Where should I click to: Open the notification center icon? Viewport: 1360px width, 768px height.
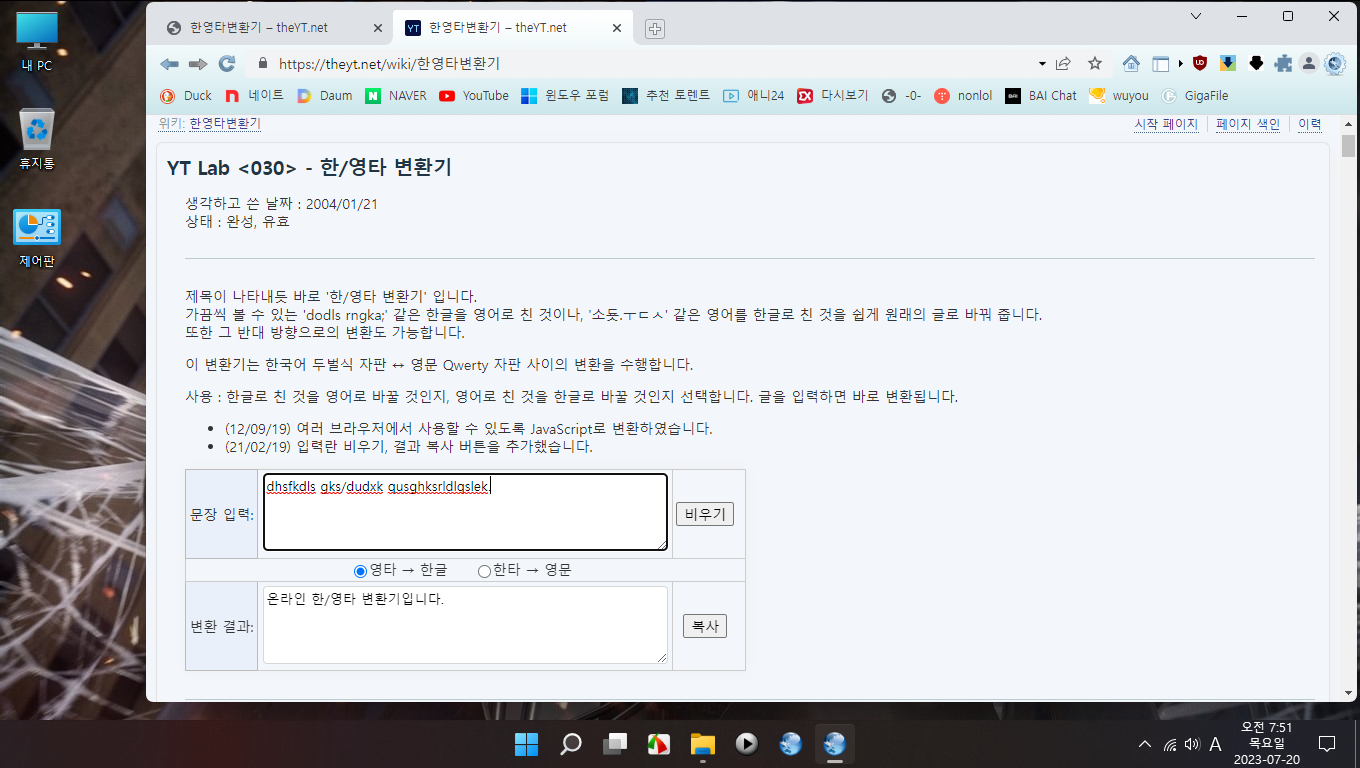click(1327, 744)
